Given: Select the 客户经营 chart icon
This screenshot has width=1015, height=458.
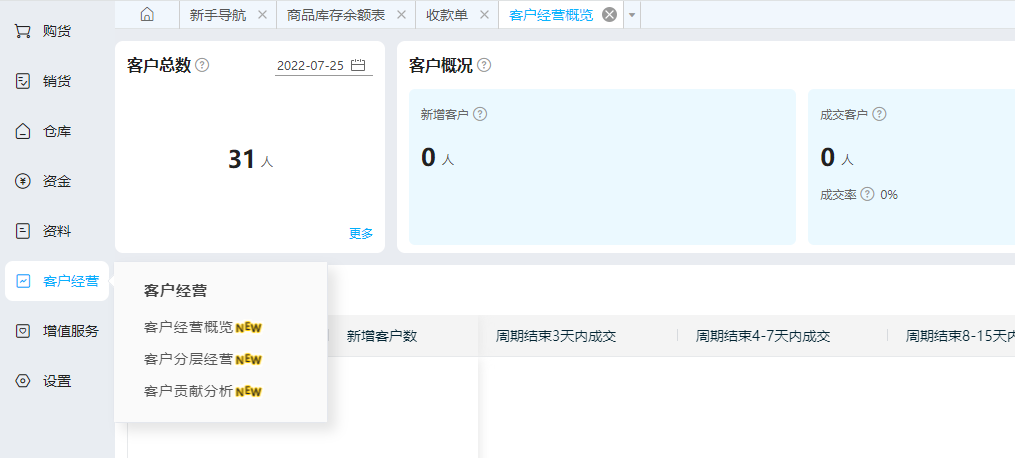Looking at the screenshot, I should (23, 281).
